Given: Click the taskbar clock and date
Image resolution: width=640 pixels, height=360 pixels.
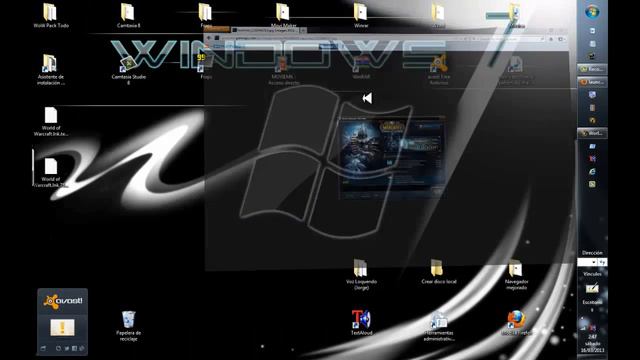Looking at the screenshot, I should tap(592, 344).
